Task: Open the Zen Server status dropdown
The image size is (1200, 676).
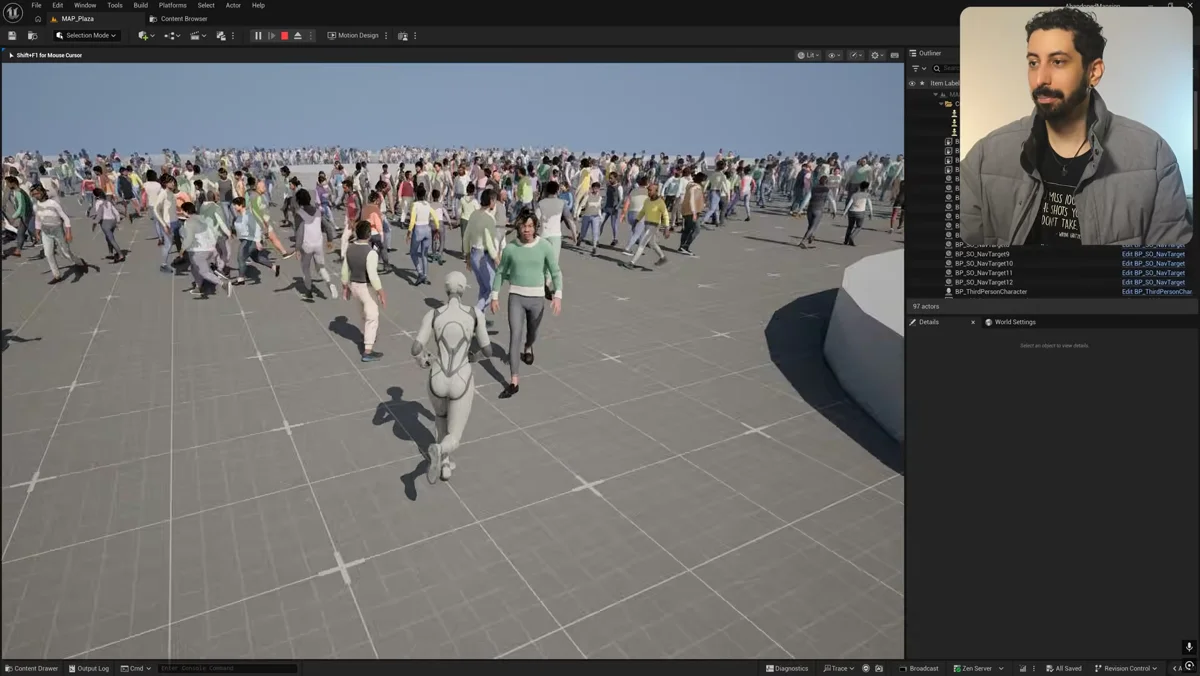Action: click(979, 668)
